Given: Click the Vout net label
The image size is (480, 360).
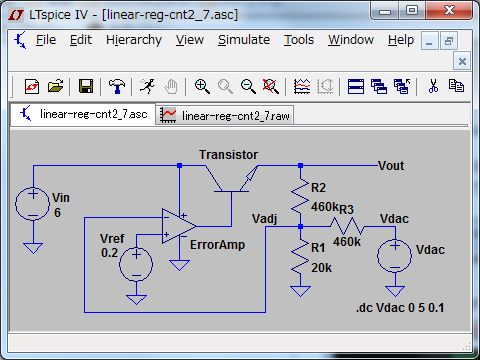Looking at the screenshot, I should [391, 166].
